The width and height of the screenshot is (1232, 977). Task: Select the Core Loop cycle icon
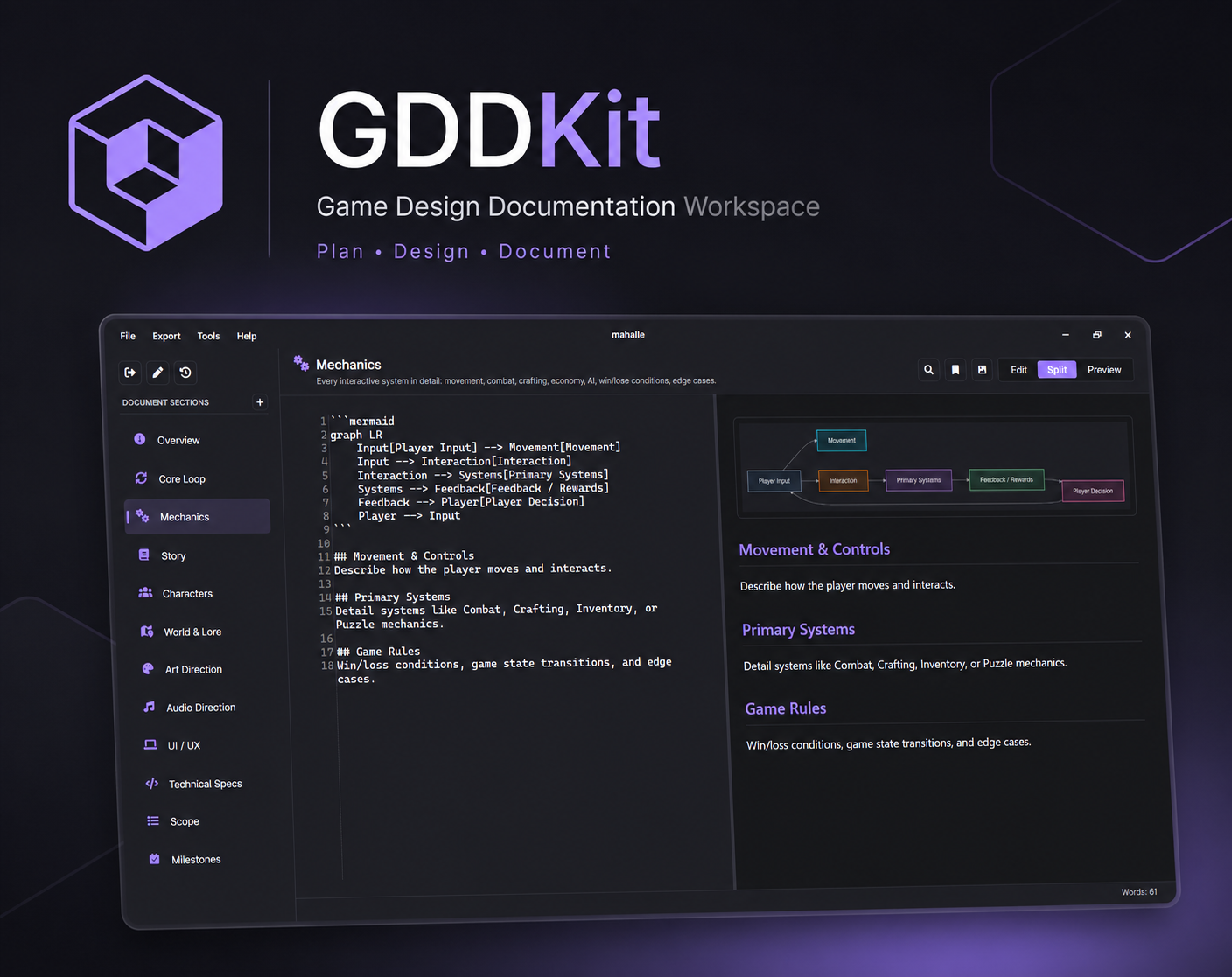(x=141, y=478)
